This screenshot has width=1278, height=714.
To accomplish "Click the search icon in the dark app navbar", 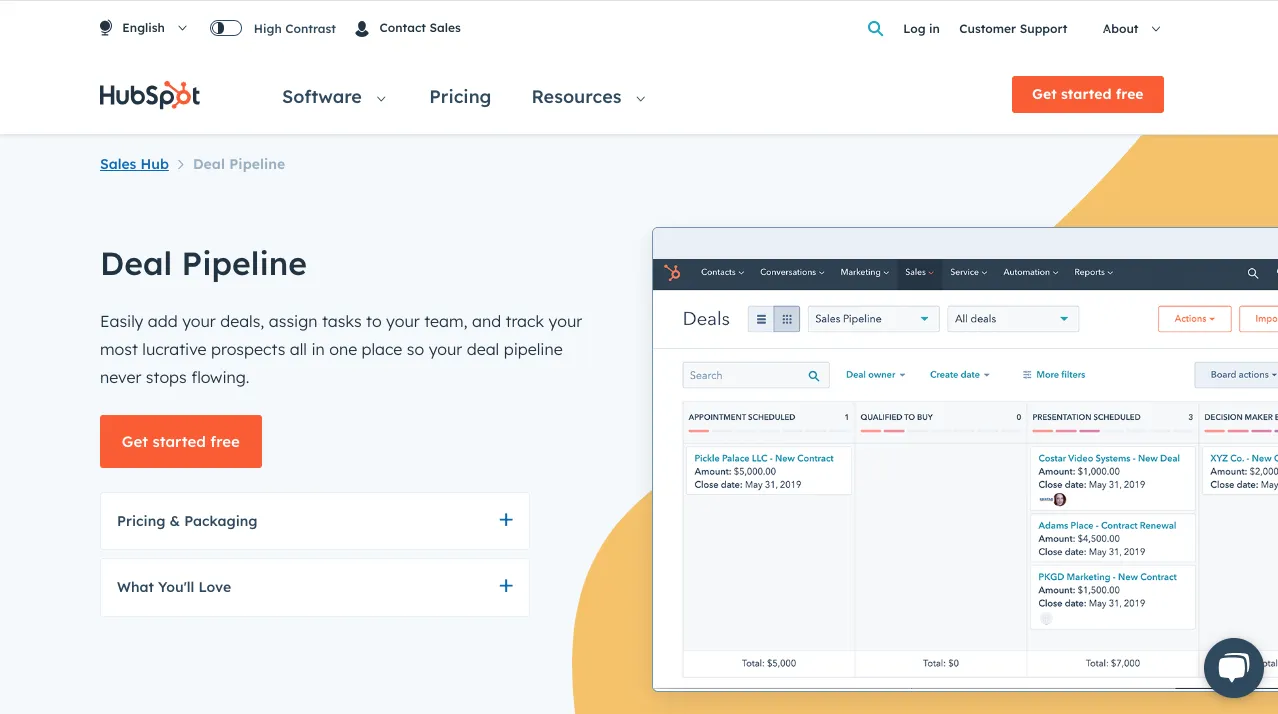I will 1253,273.
